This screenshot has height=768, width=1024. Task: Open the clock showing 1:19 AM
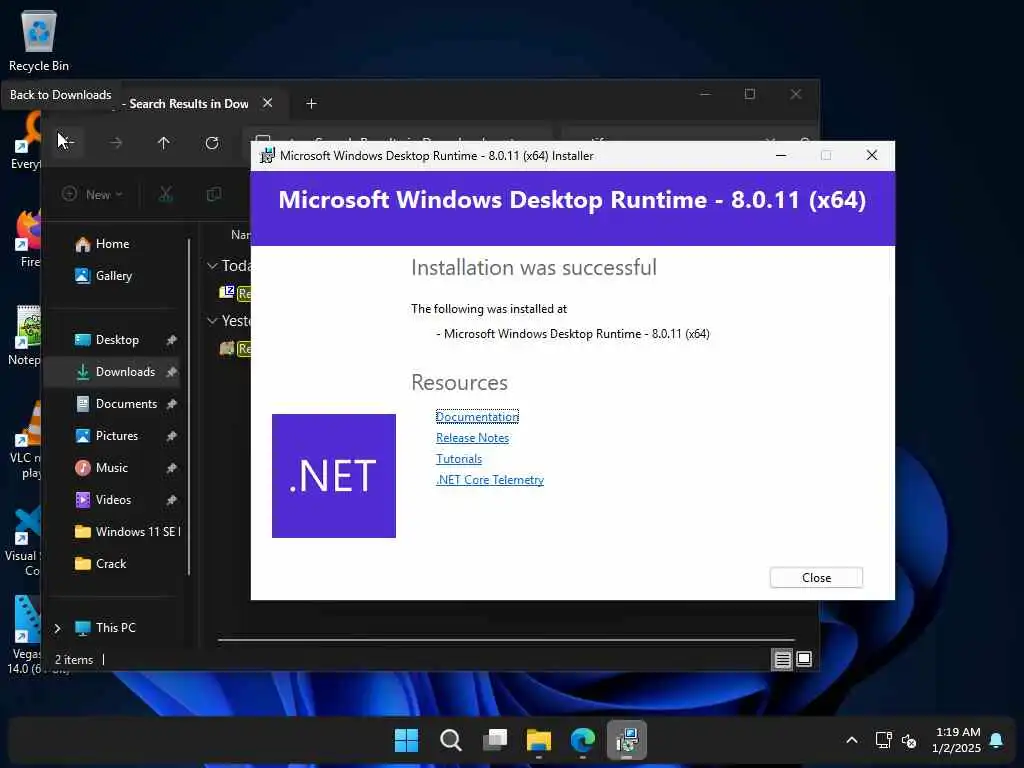coord(957,740)
